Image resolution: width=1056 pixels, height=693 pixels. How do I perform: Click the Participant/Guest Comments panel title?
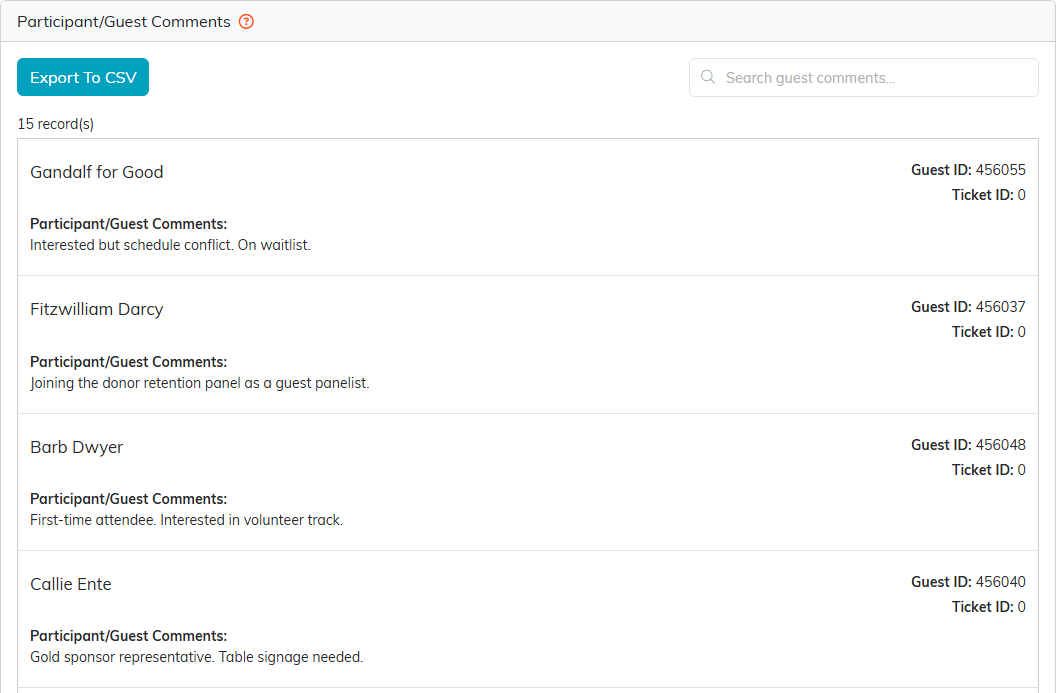124,22
